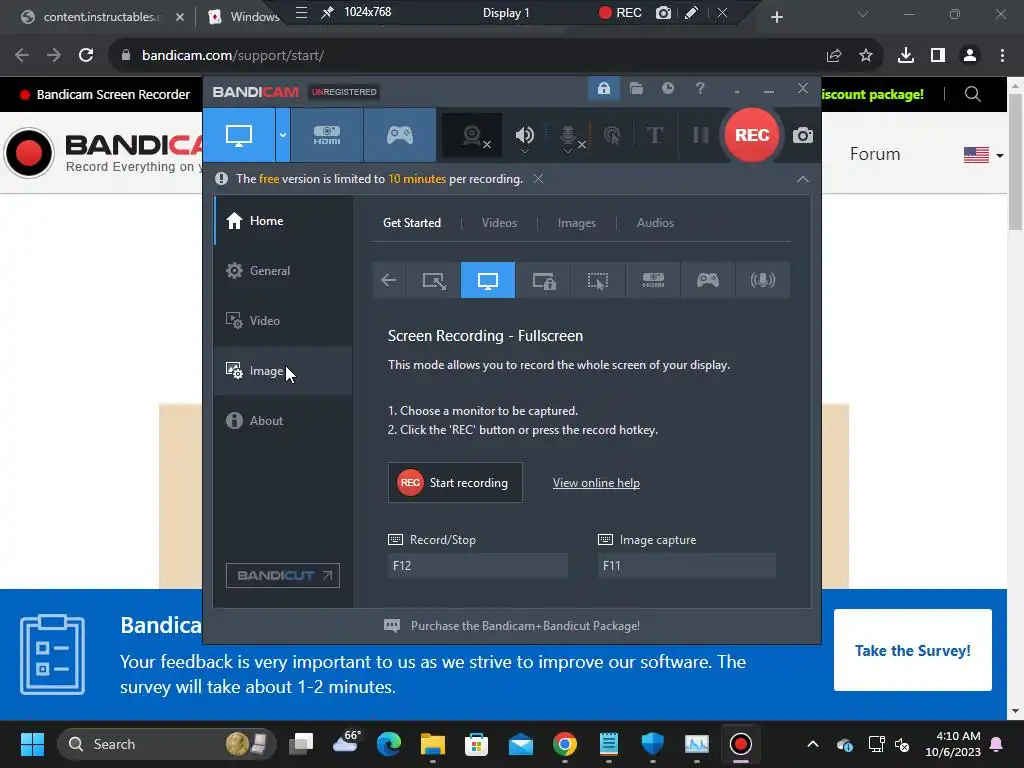Toggle mouse click effect icon

[x=612, y=135]
